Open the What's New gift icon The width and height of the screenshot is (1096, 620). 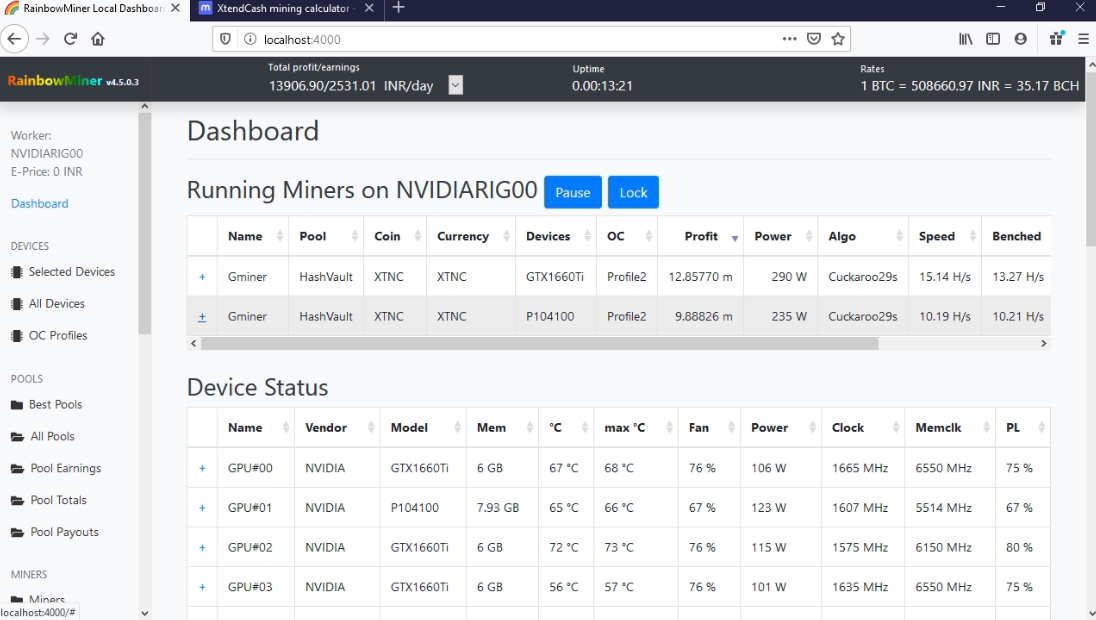pyautogui.click(x=1057, y=38)
